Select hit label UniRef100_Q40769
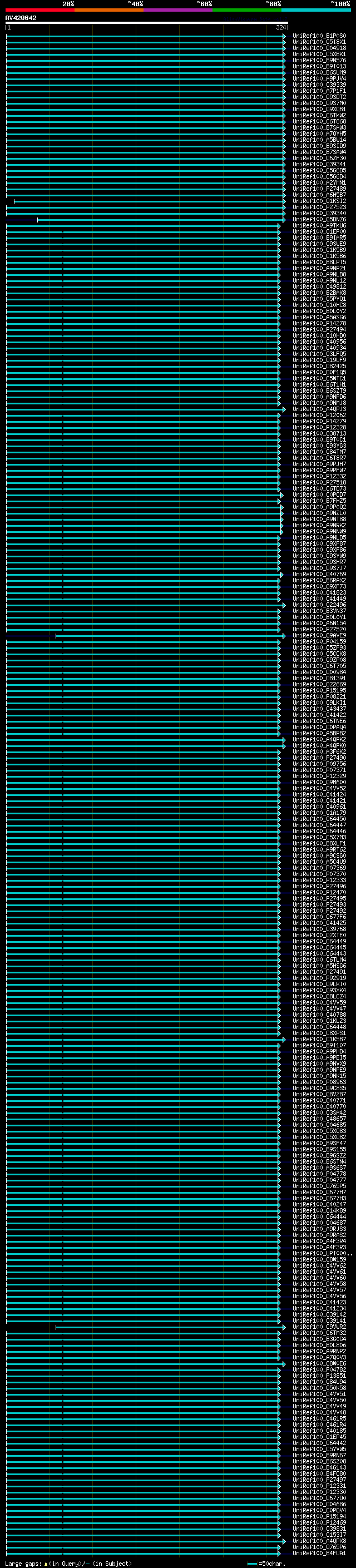Screen dimensions: 356x1568 [x=319, y=574]
